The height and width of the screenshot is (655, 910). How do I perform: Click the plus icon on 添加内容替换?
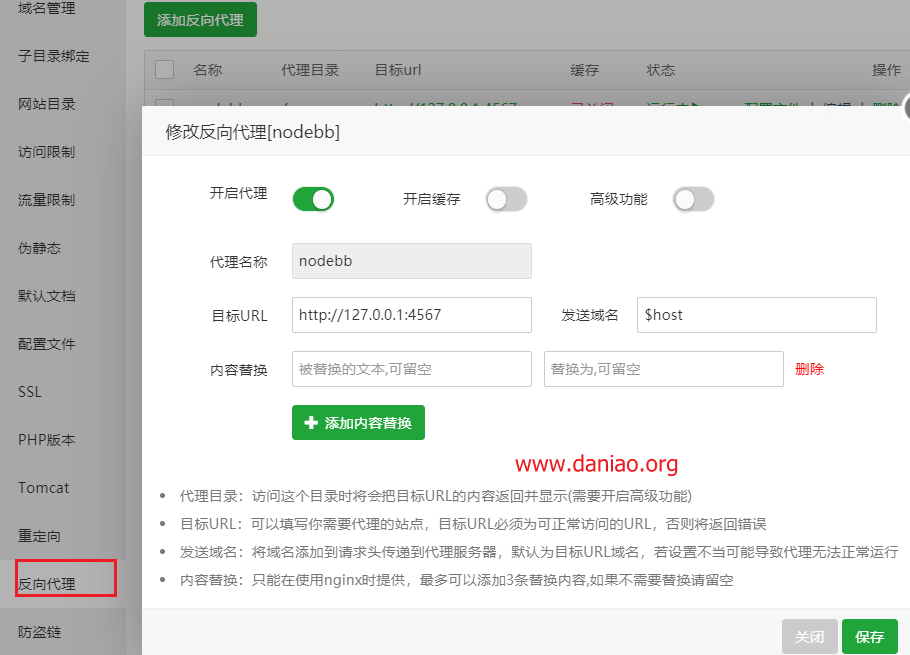(309, 422)
